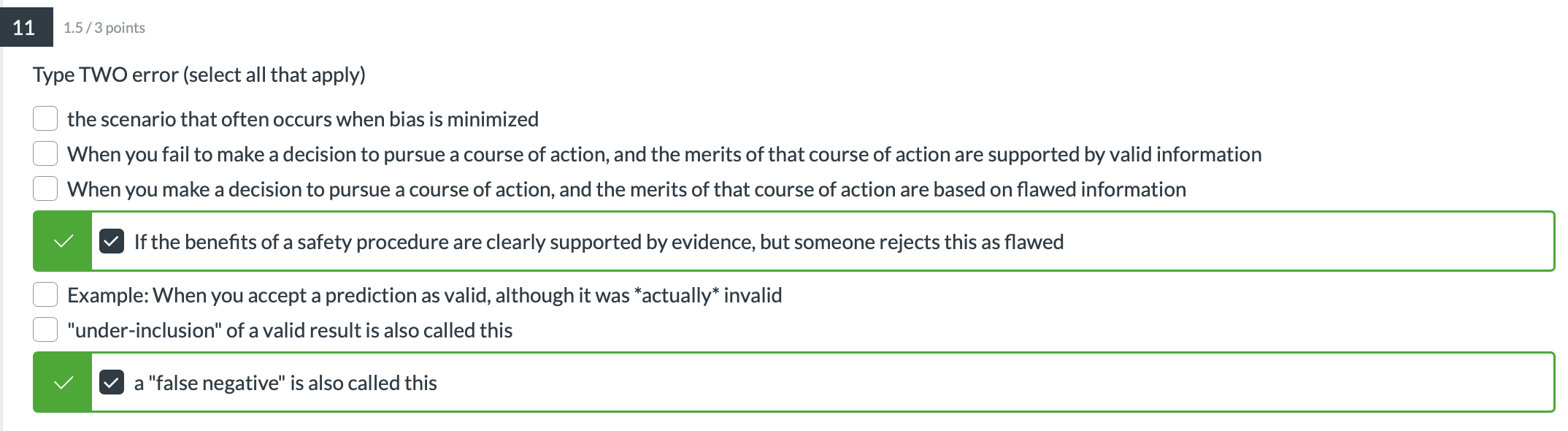This screenshot has height=431, width=1568.
Task: Check the "bias is minimized" option checkbox
Action: click(x=45, y=118)
